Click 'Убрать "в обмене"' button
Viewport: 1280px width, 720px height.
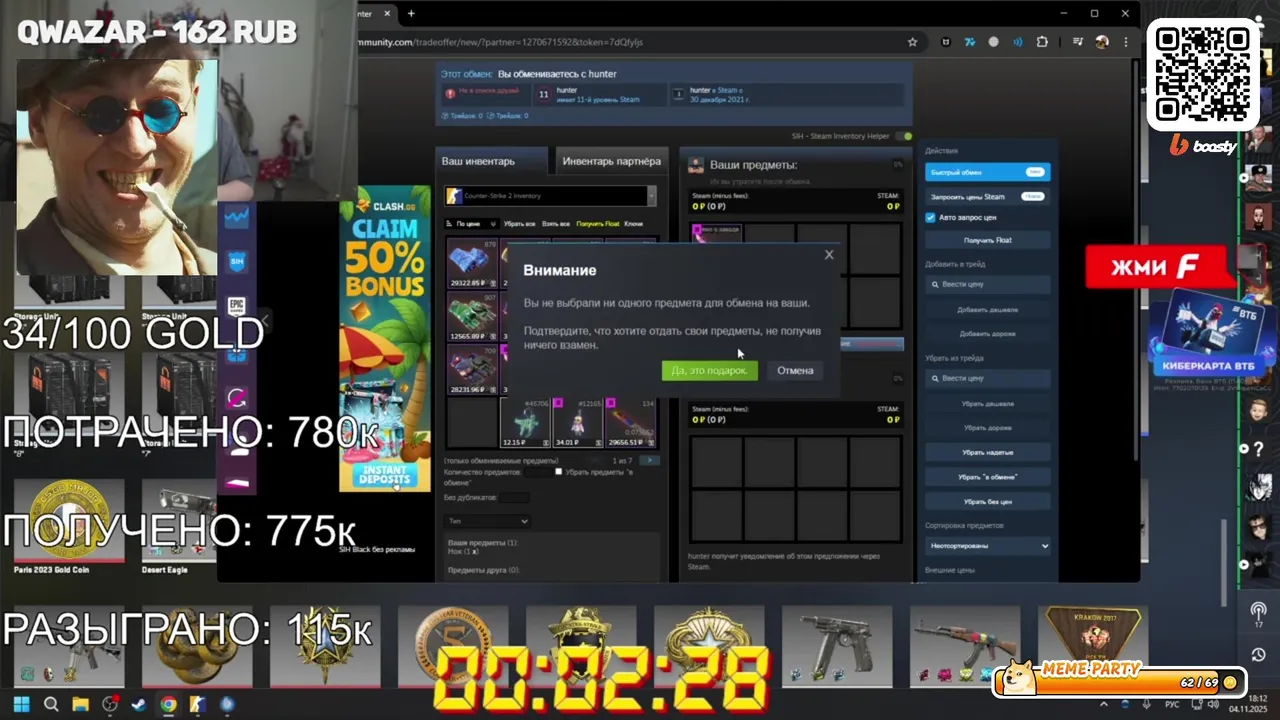[987, 477]
